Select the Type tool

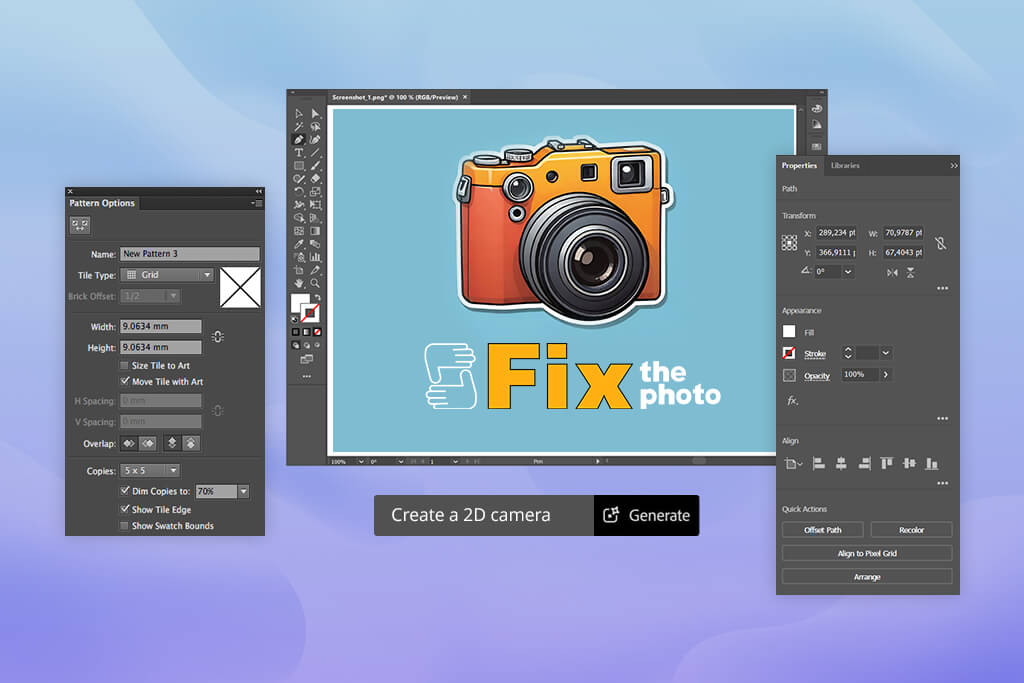tap(298, 152)
